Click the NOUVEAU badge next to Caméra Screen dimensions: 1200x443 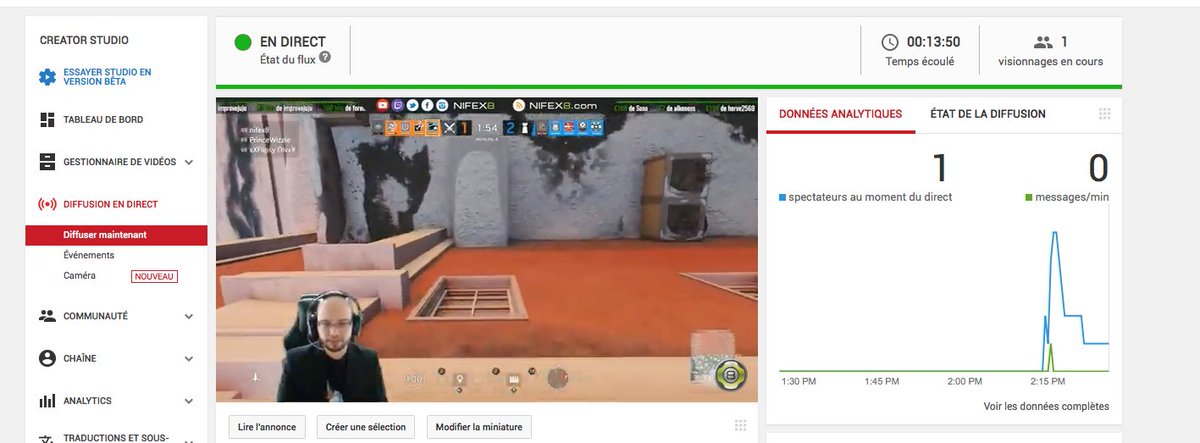tap(154, 276)
